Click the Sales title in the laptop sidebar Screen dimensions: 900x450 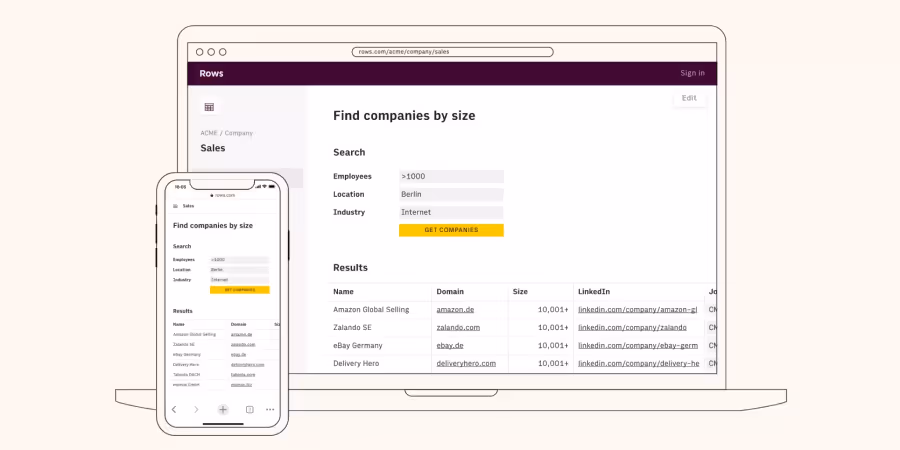click(x=212, y=148)
